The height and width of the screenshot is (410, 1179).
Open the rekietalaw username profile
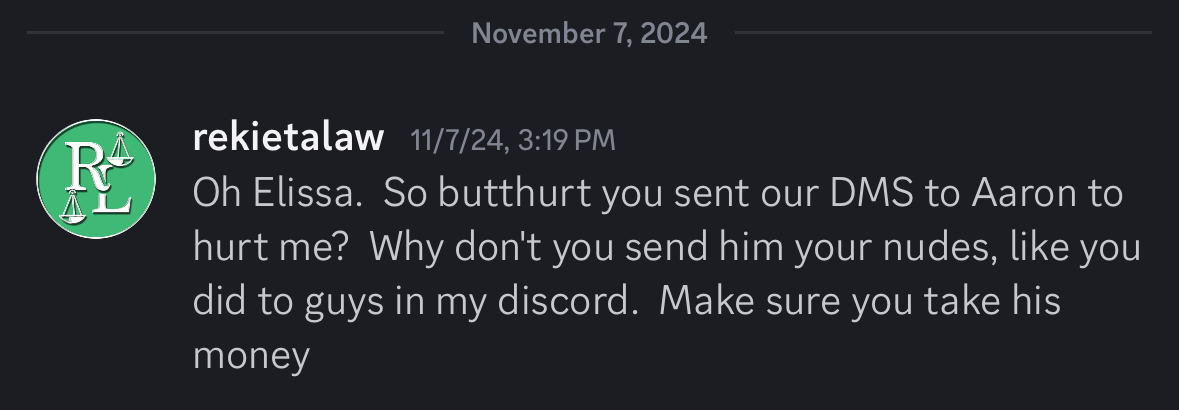click(289, 138)
